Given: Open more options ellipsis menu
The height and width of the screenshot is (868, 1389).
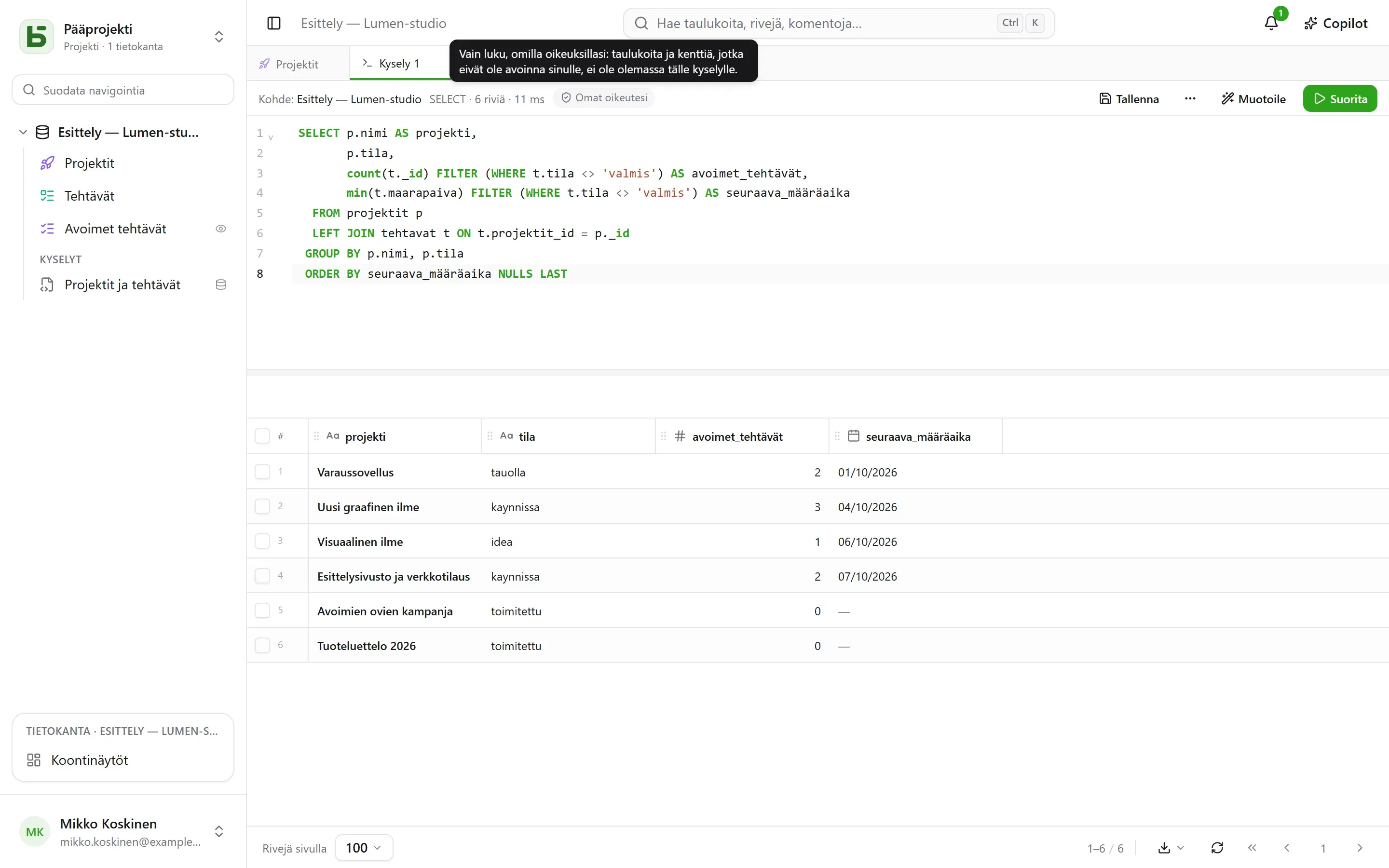Looking at the screenshot, I should tap(1190, 99).
